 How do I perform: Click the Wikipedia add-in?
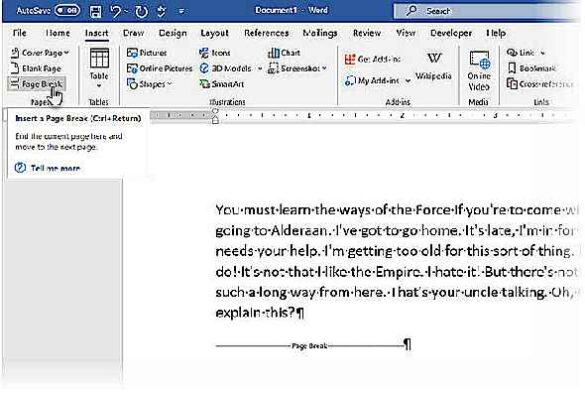coord(434,66)
